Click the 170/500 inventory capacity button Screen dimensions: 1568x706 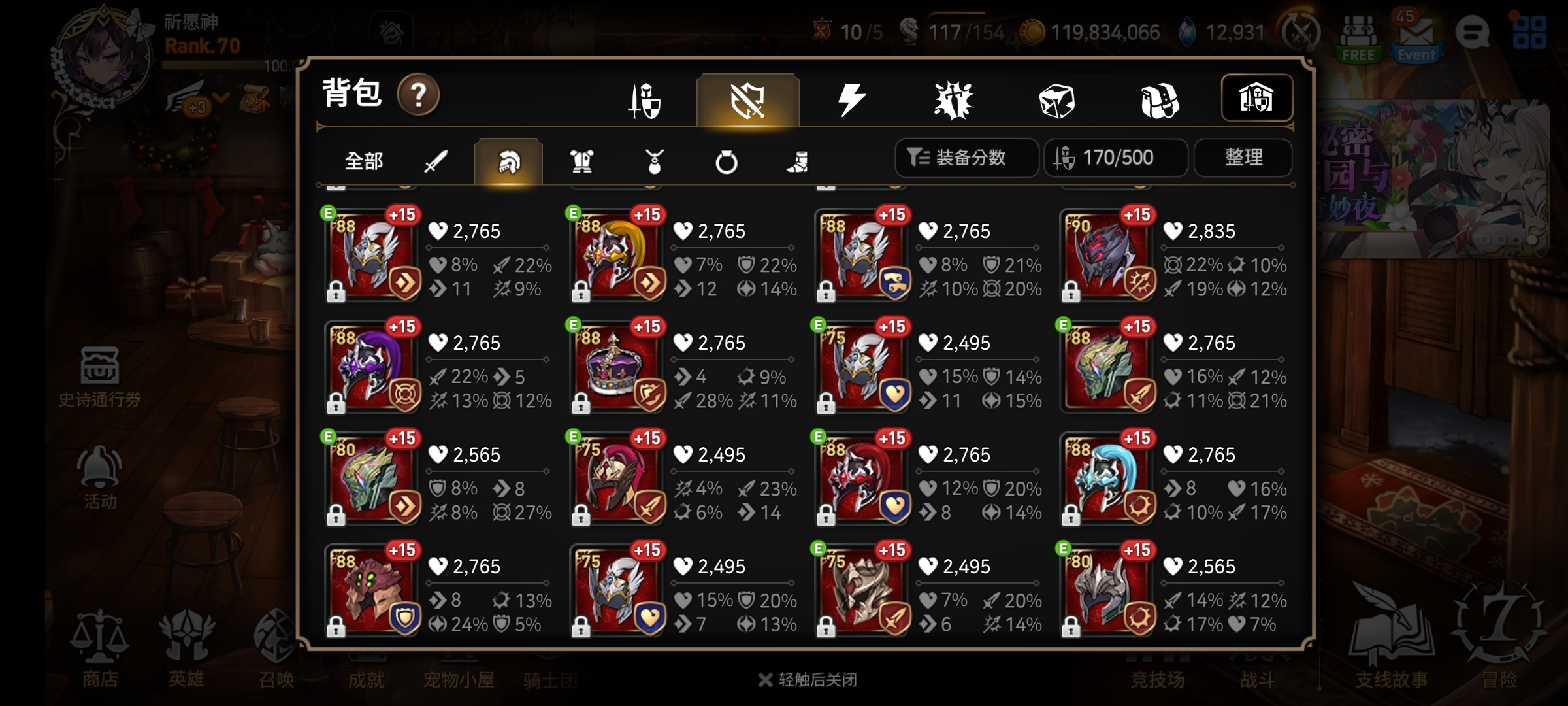point(1116,158)
